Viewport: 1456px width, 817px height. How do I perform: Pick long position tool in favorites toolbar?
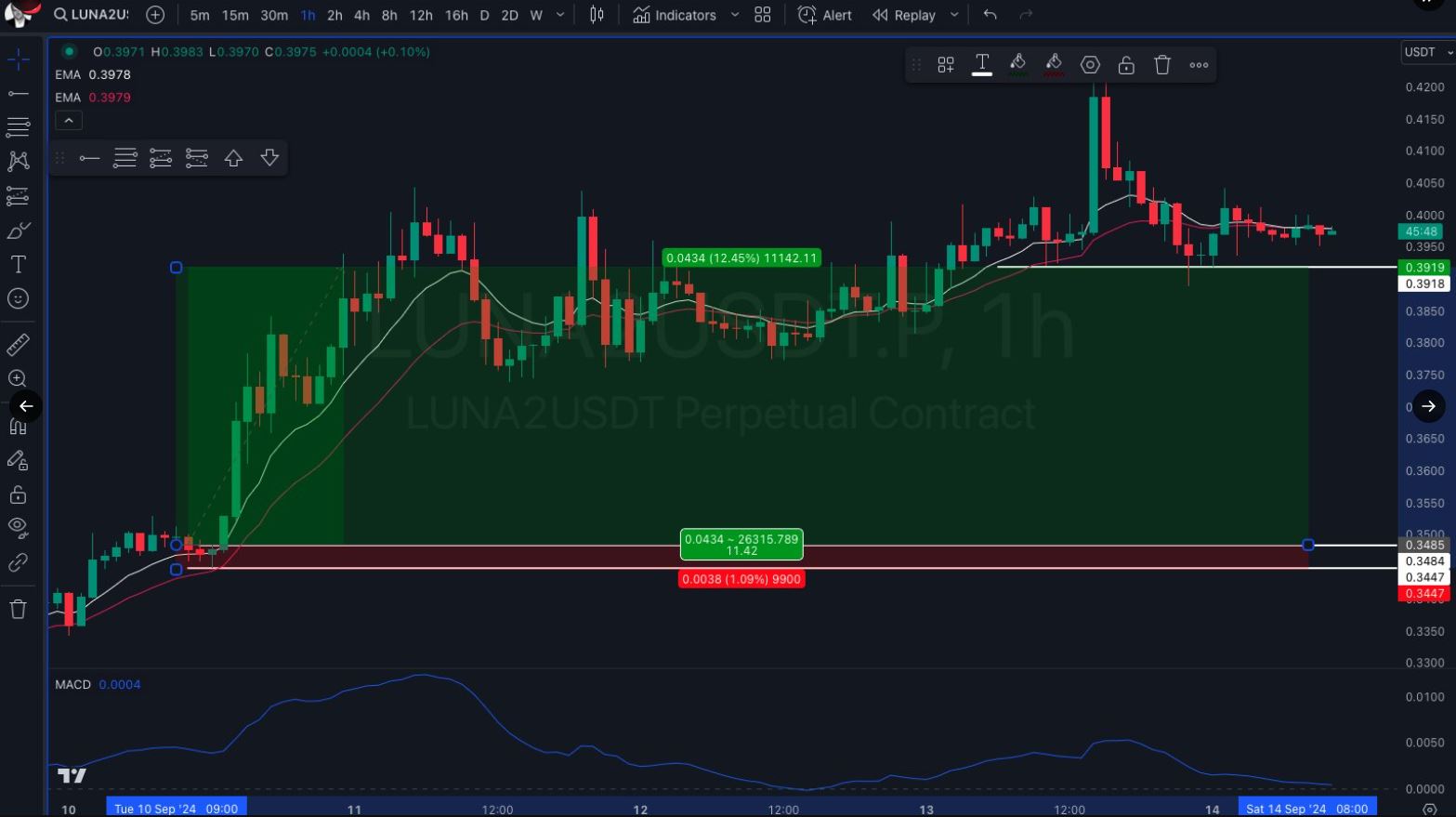[161, 158]
